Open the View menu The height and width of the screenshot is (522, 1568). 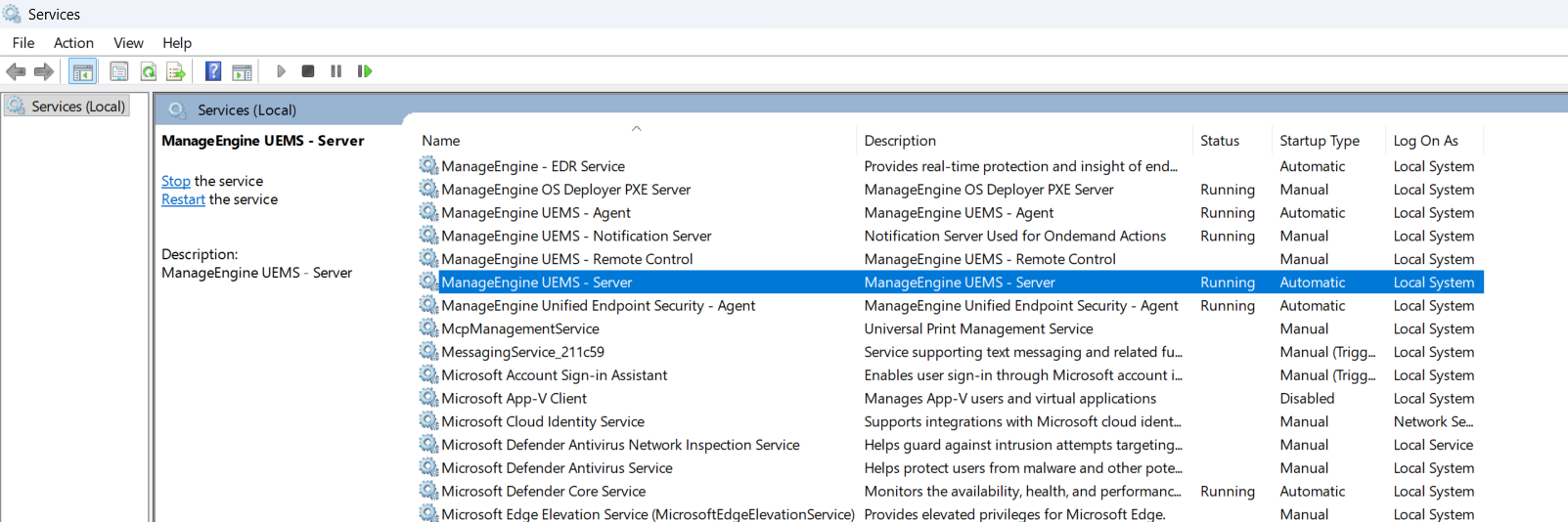128,43
